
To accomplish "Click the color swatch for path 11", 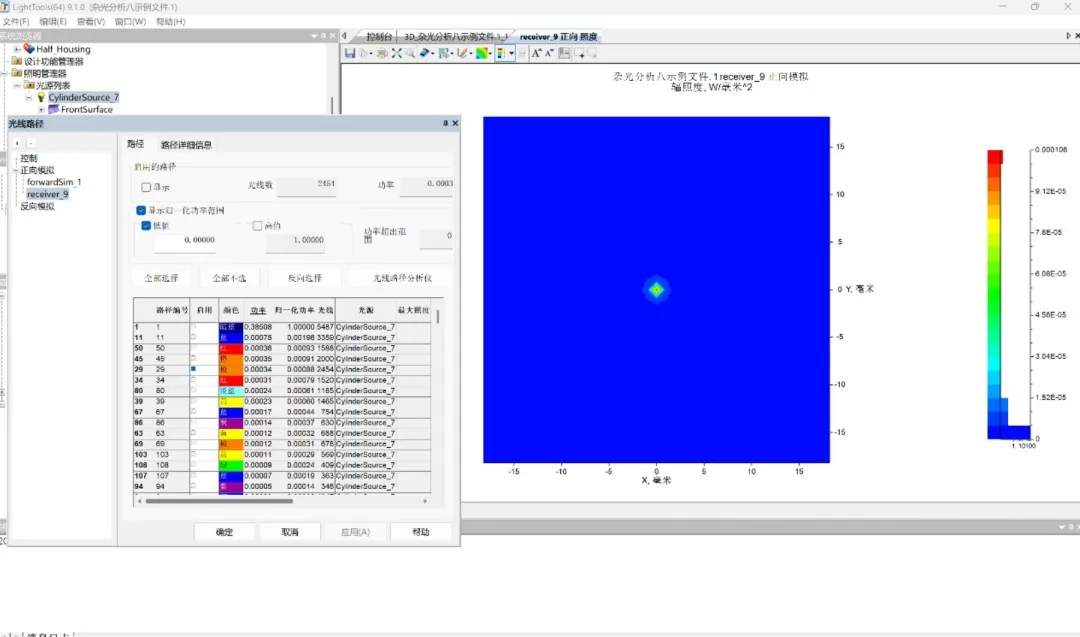I will point(230,338).
